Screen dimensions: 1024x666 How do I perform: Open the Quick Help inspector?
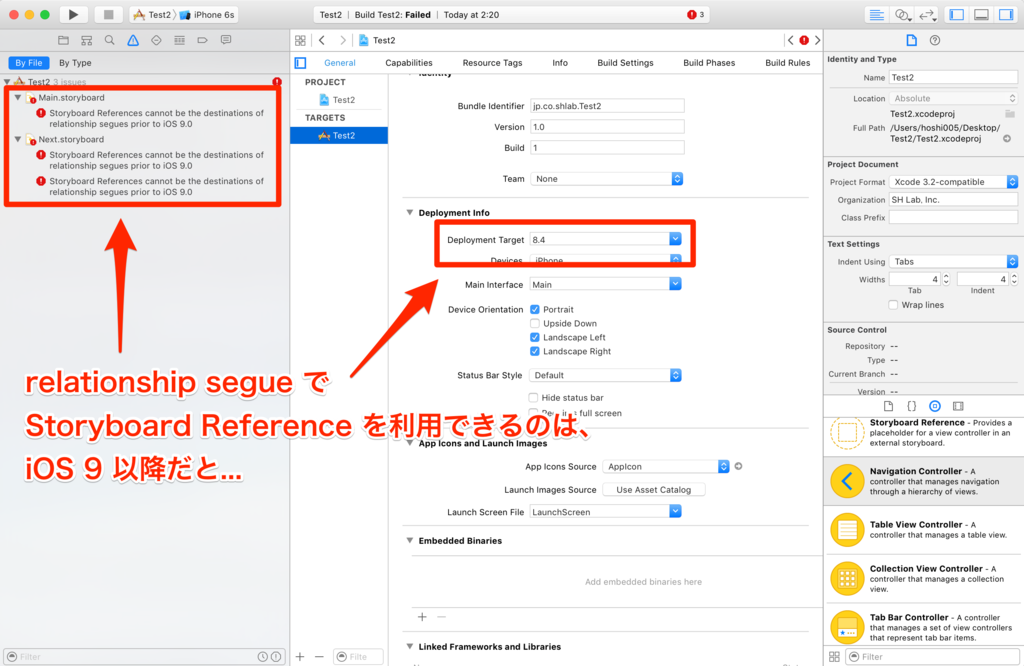point(935,40)
